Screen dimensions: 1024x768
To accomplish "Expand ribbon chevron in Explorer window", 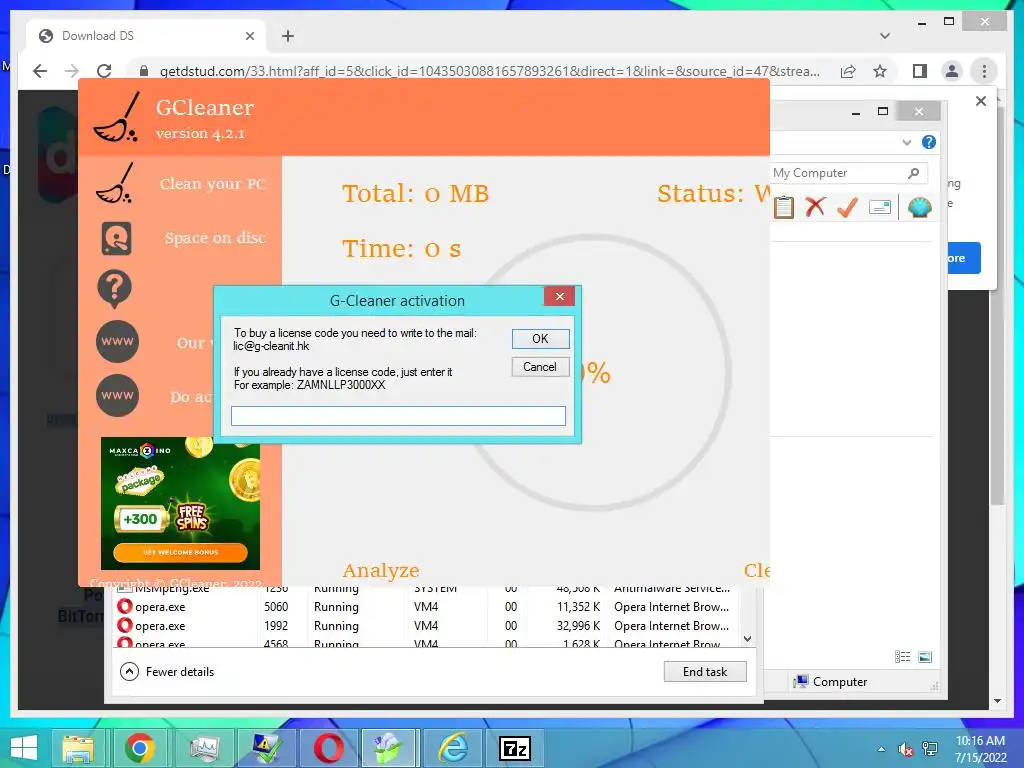I will click(x=906, y=142).
